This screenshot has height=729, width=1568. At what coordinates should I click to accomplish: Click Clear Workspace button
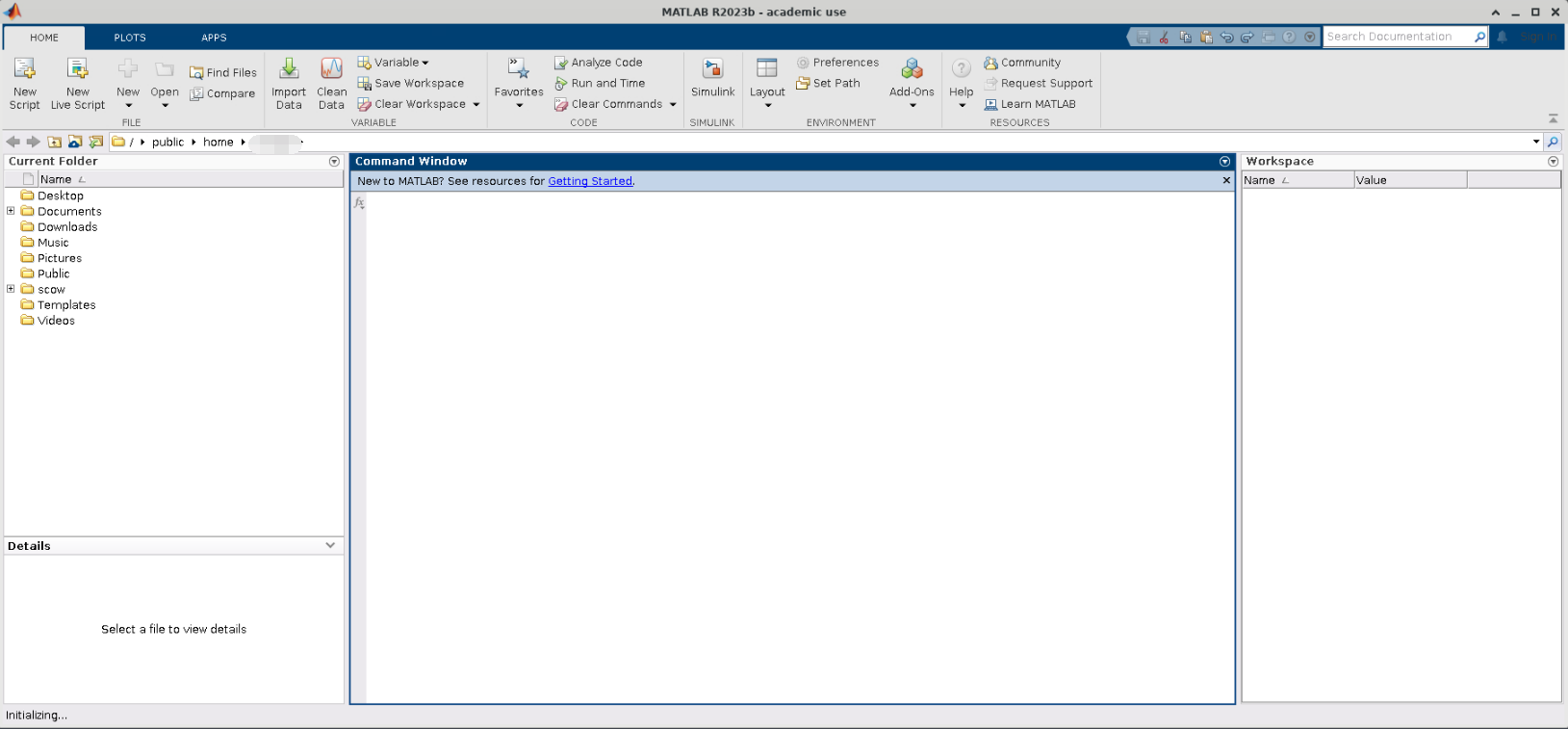point(412,104)
